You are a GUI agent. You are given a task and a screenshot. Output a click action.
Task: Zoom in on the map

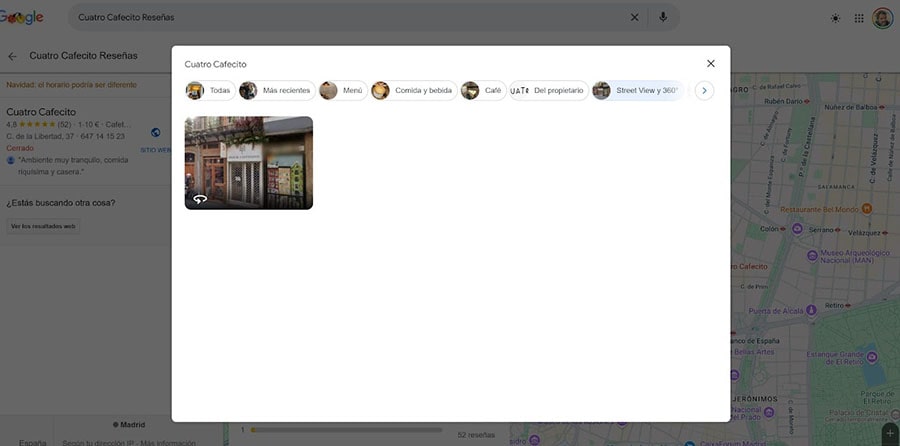point(889,434)
